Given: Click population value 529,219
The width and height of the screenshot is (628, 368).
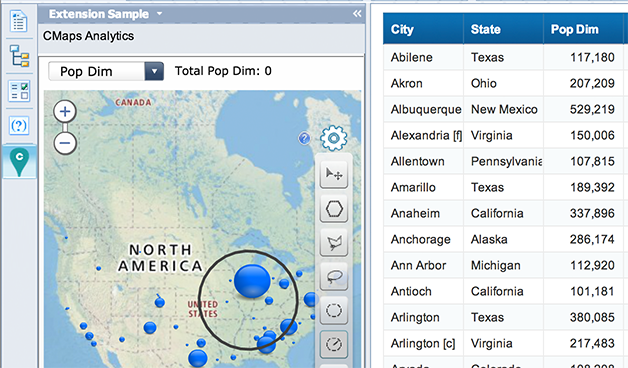Looking at the screenshot, I should [592, 109].
